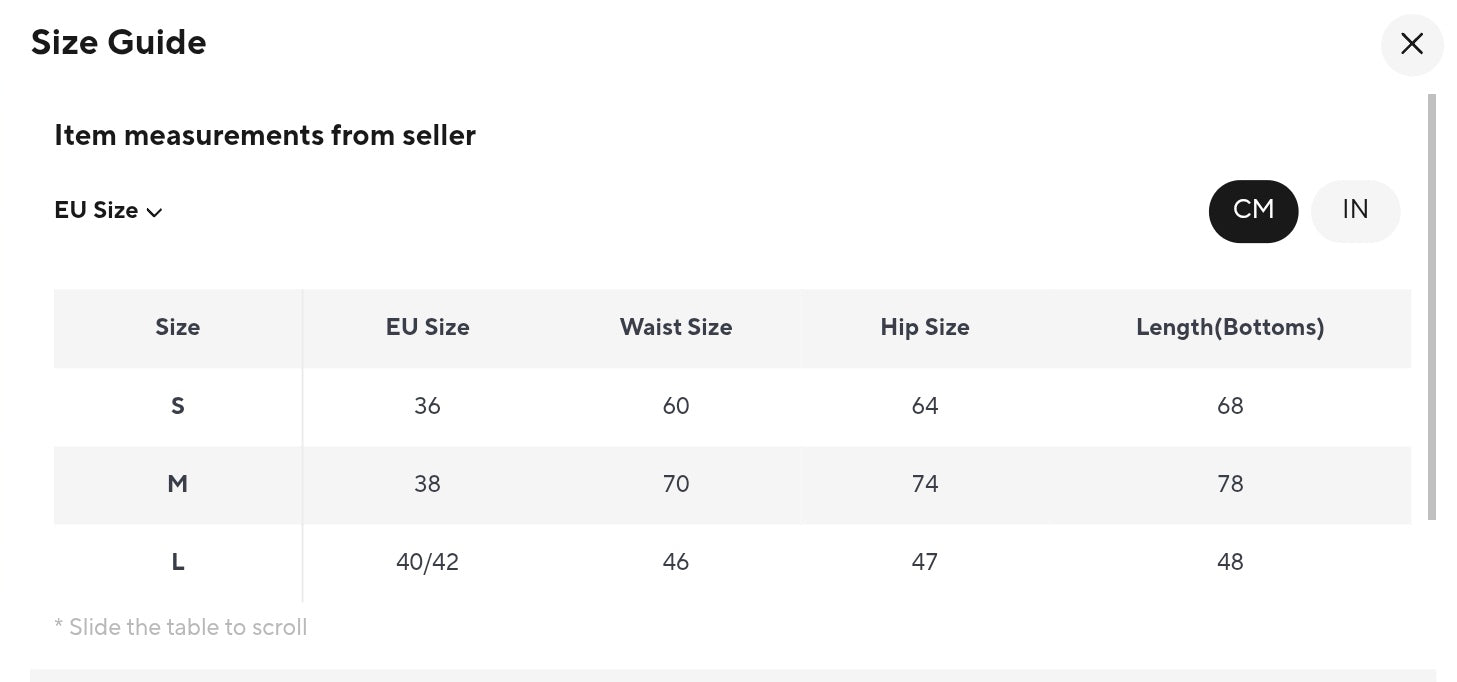Click the Waist Size column header
Screen dimensions: 1457x682
[x=676, y=327]
